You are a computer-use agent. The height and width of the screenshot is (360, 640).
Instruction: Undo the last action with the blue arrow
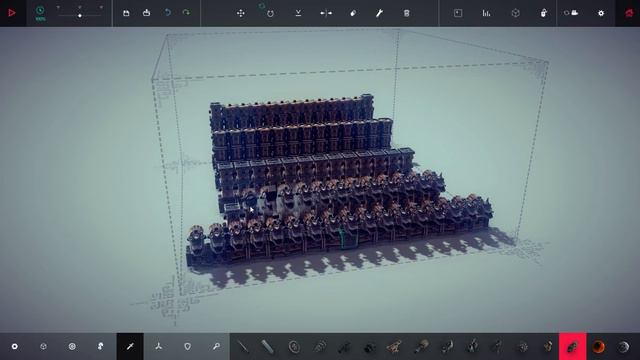[167, 13]
